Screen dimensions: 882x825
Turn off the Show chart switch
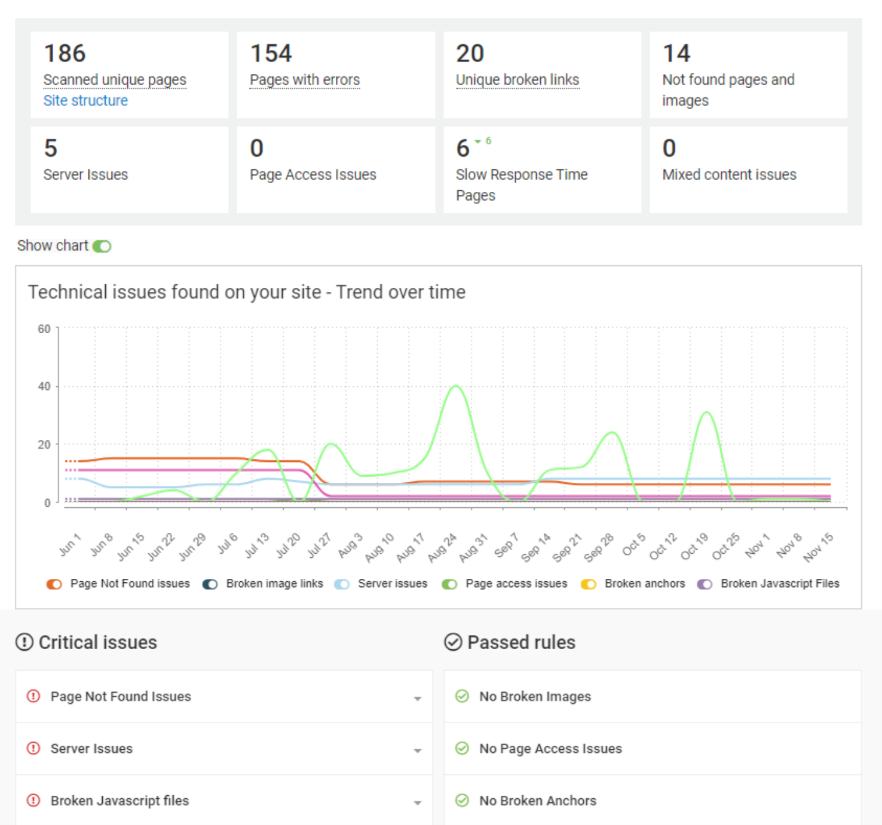point(101,246)
